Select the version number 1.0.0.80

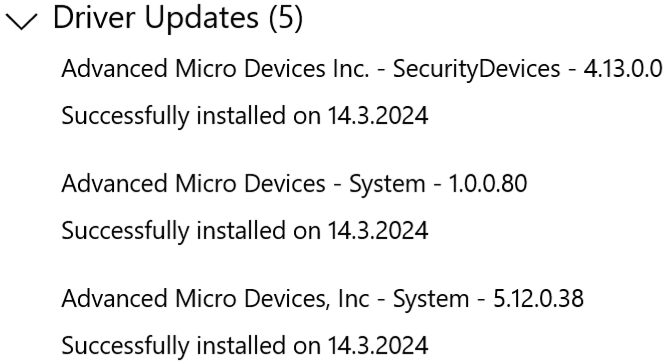click(x=488, y=184)
